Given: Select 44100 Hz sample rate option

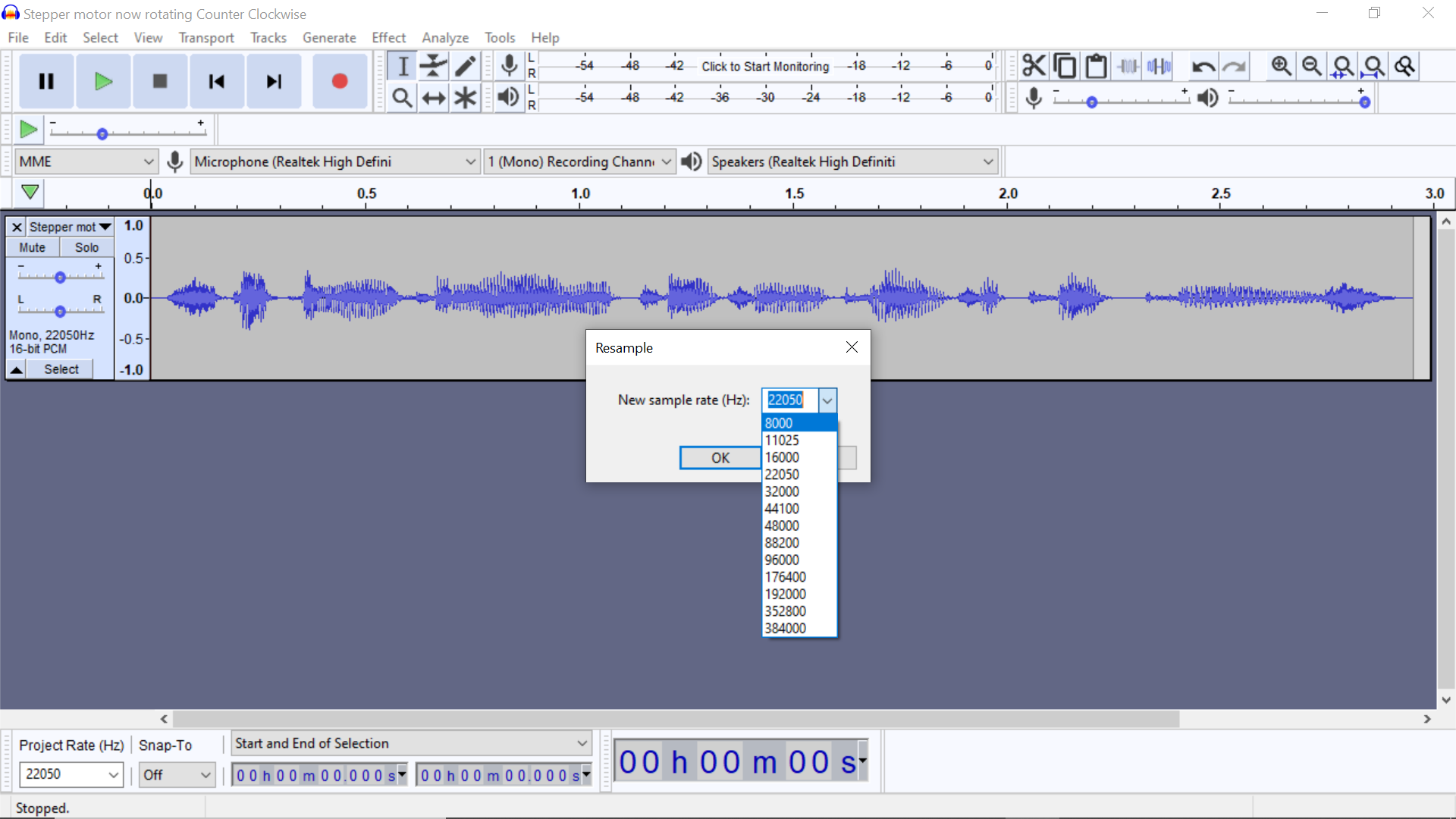Looking at the screenshot, I should tap(783, 508).
